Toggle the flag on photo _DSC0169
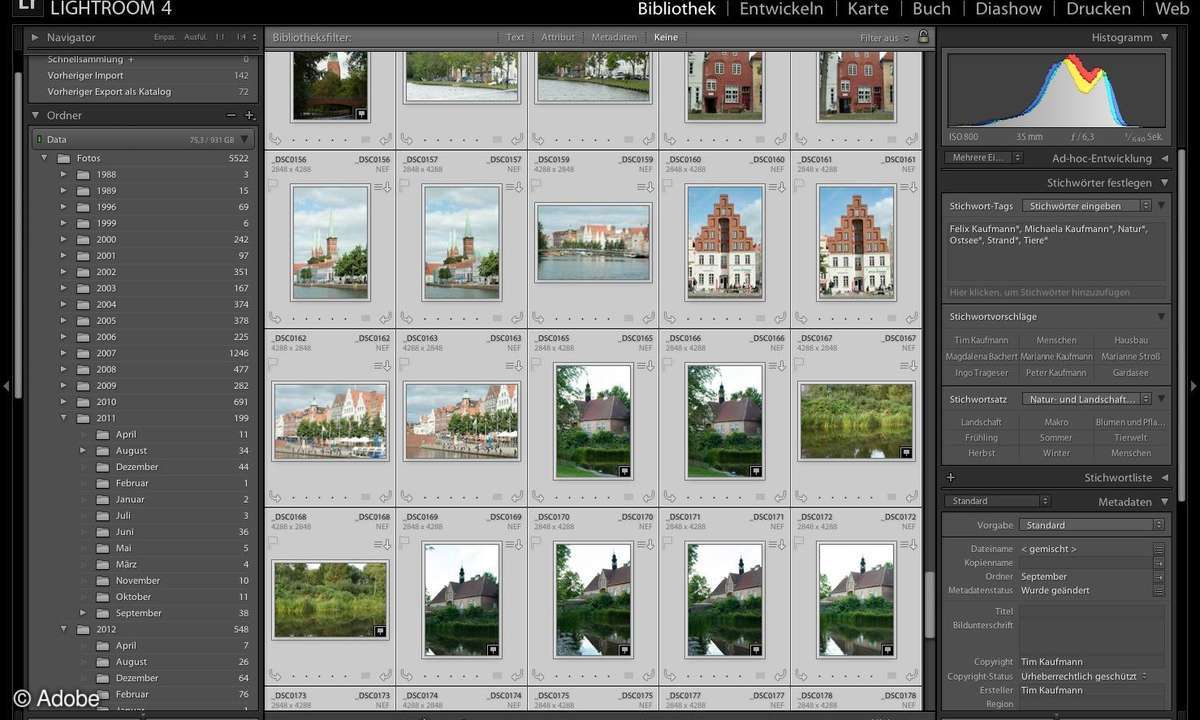Viewport: 1200px width, 720px height. pos(404,542)
